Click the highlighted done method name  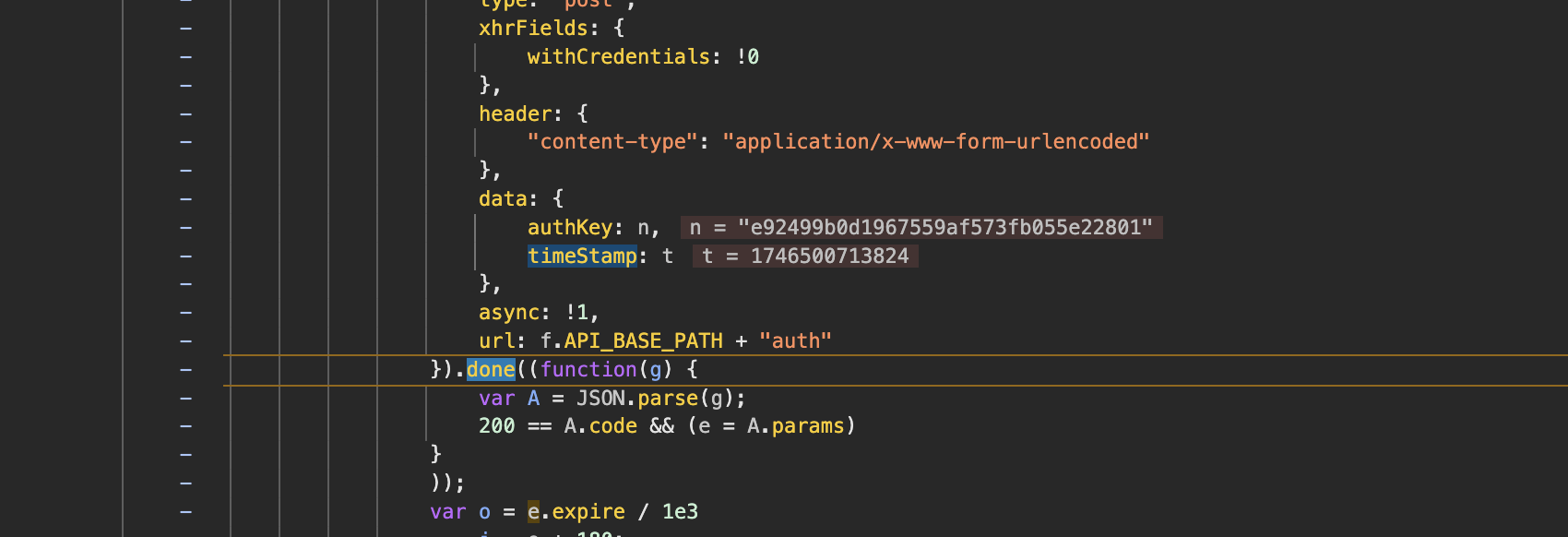pos(491,370)
